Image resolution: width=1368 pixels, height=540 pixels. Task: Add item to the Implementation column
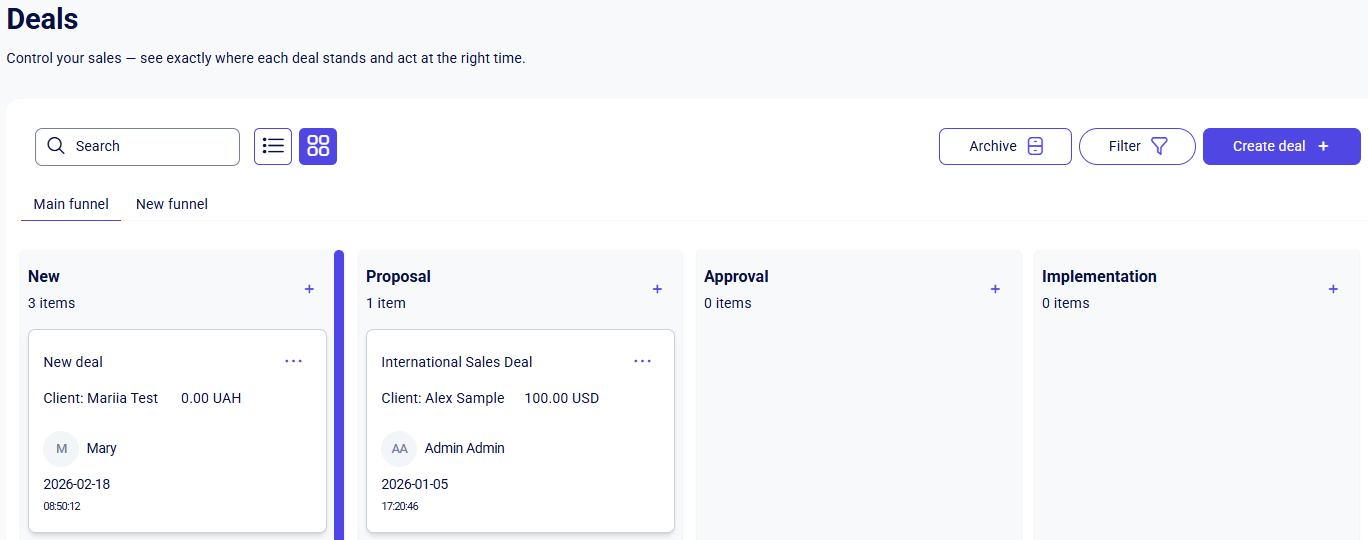(1333, 289)
